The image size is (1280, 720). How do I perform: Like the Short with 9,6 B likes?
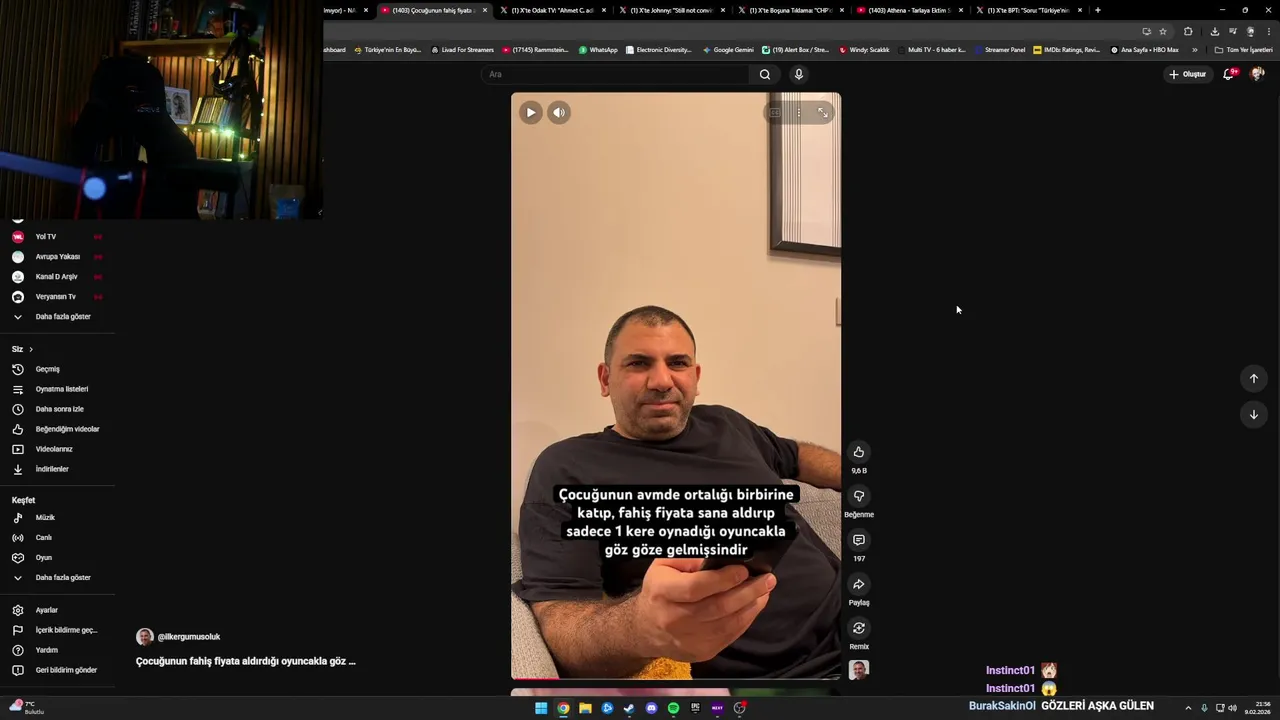coord(859,452)
